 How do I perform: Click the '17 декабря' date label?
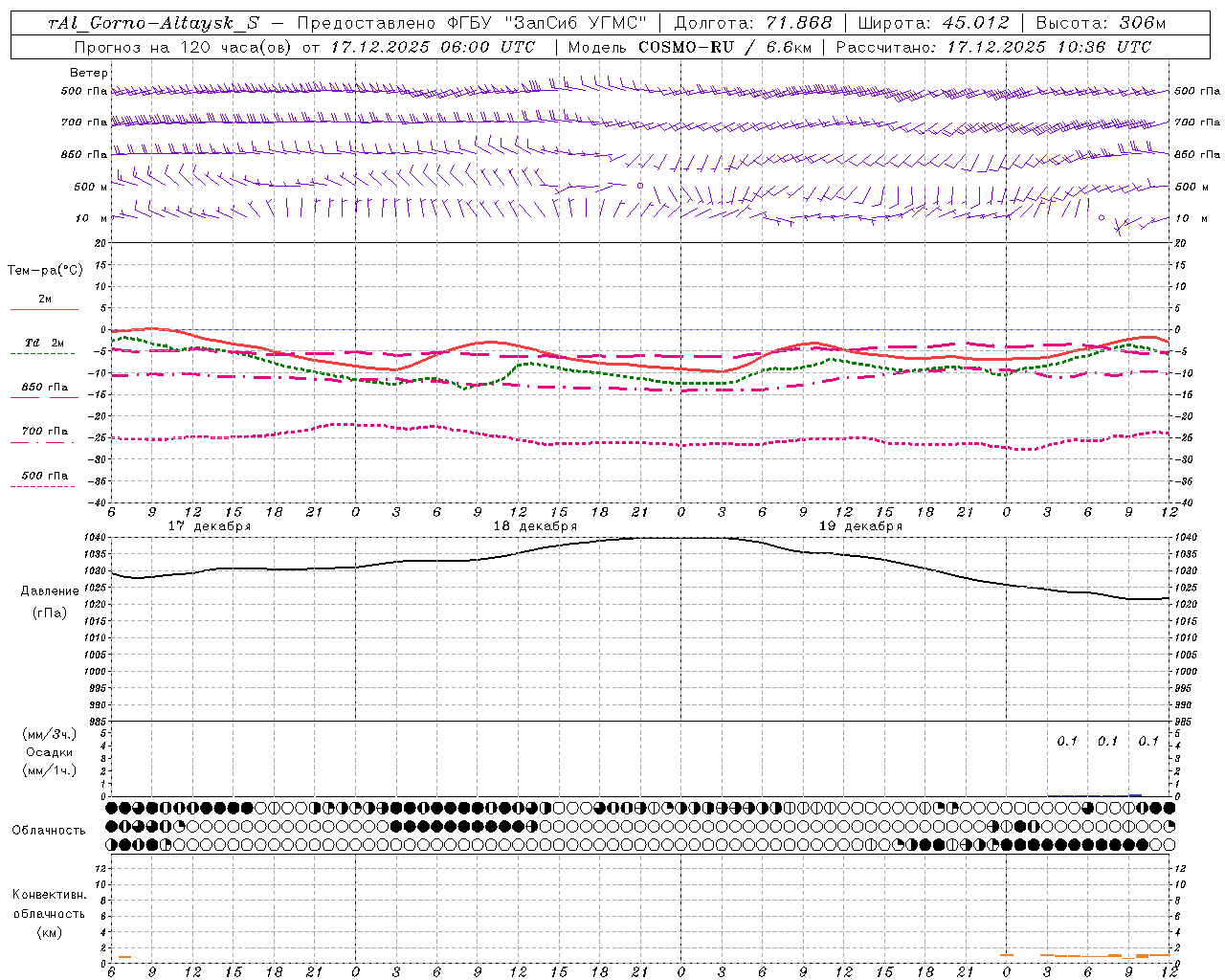[210, 526]
